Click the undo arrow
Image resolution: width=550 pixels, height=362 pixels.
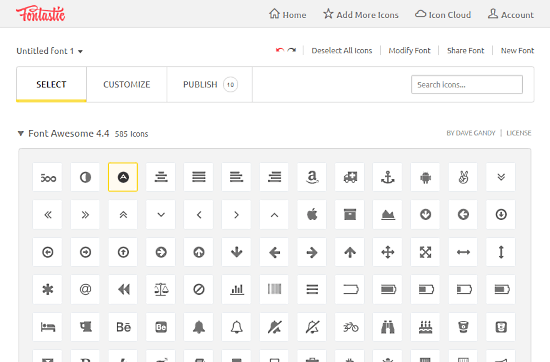click(280, 51)
